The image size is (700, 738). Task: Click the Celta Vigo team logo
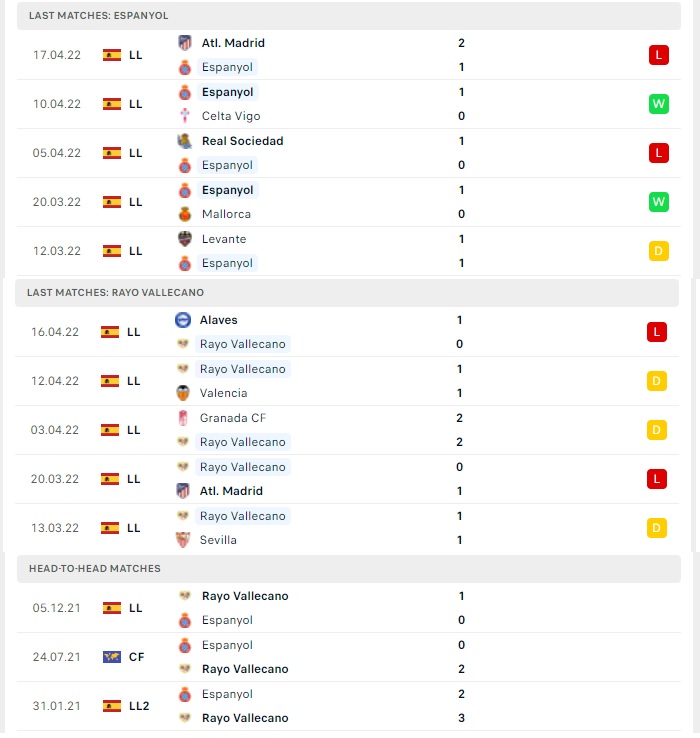click(x=185, y=116)
